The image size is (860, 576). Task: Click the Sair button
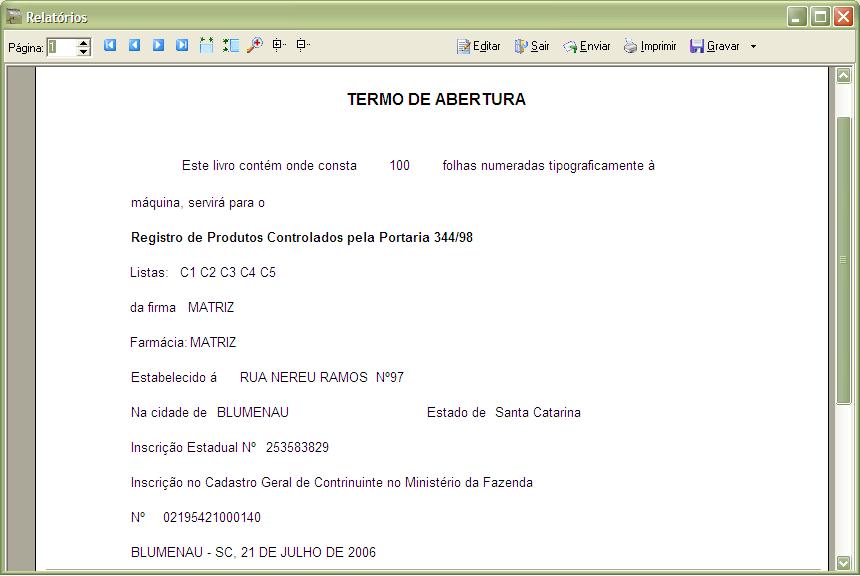531,46
